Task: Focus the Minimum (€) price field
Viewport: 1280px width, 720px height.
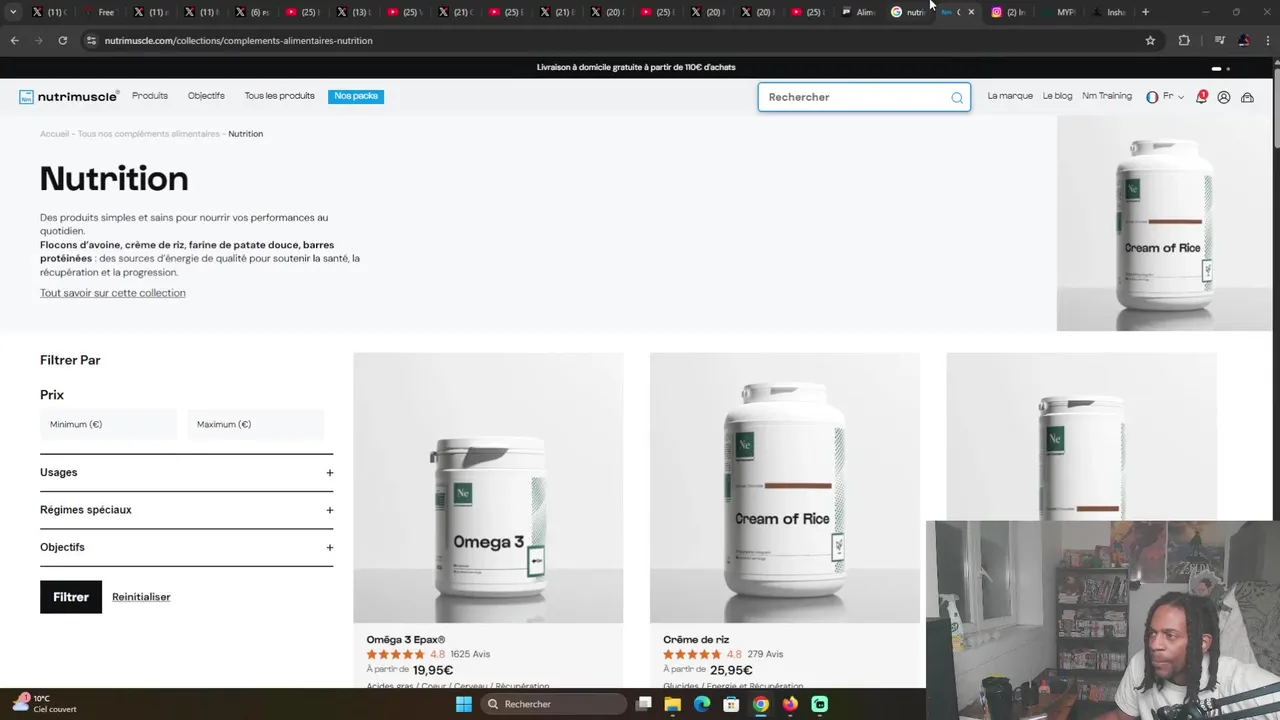Action: pos(108,425)
